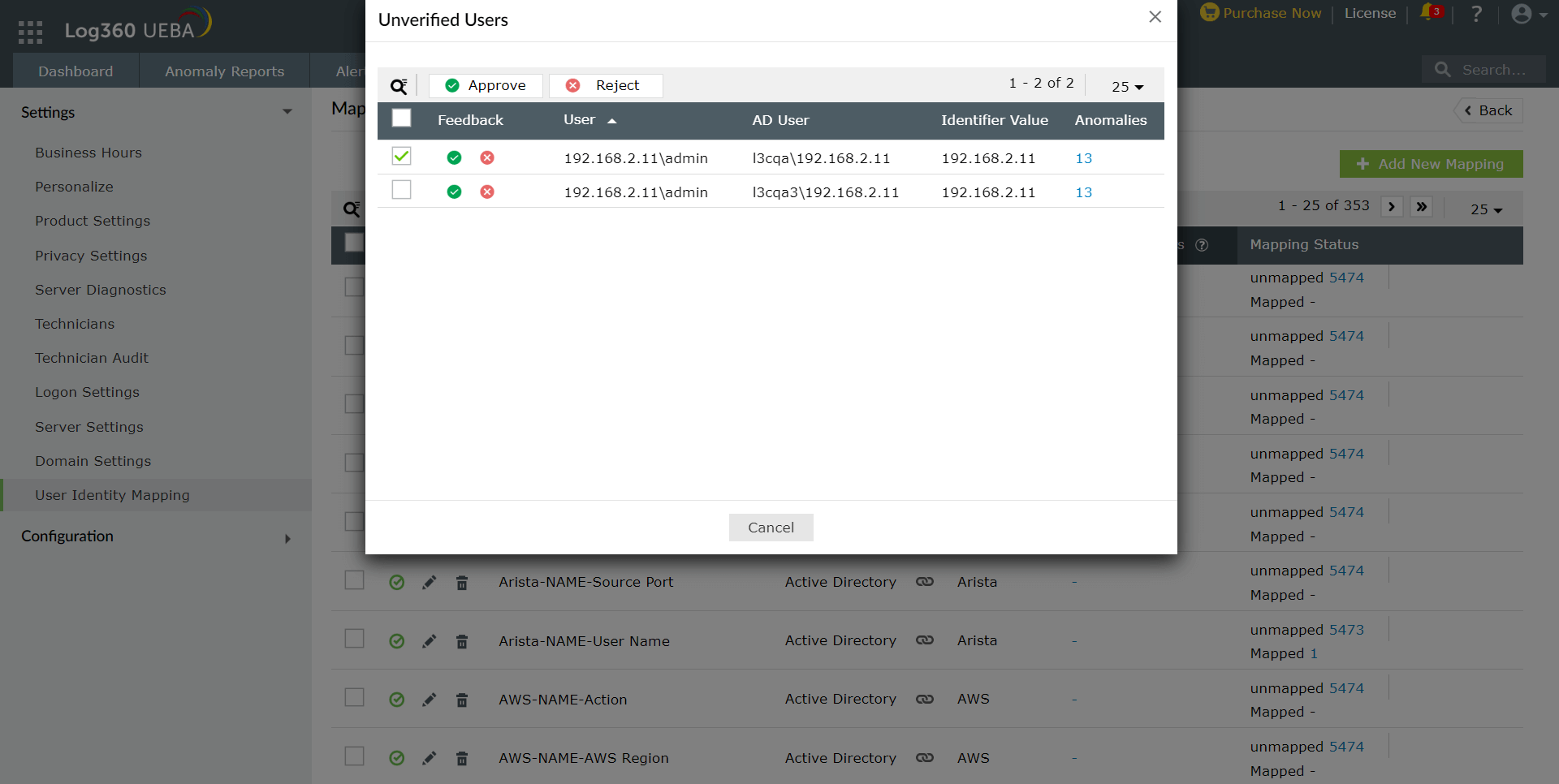Check the AWS-NAME-AWS Region row checkbox
Image resolution: width=1559 pixels, height=784 pixels.
click(354, 756)
